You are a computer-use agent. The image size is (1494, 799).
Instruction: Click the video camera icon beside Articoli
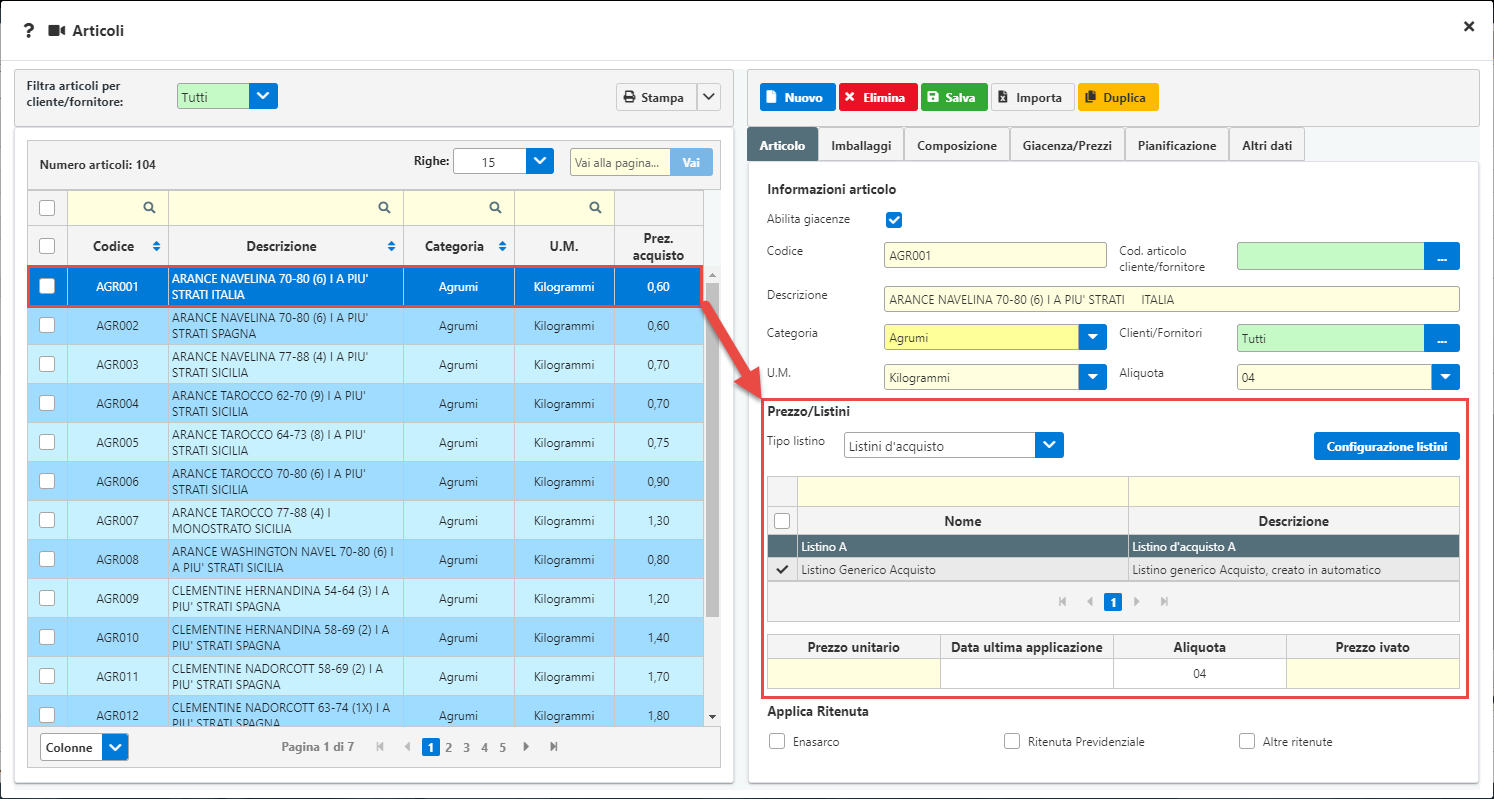pos(56,31)
